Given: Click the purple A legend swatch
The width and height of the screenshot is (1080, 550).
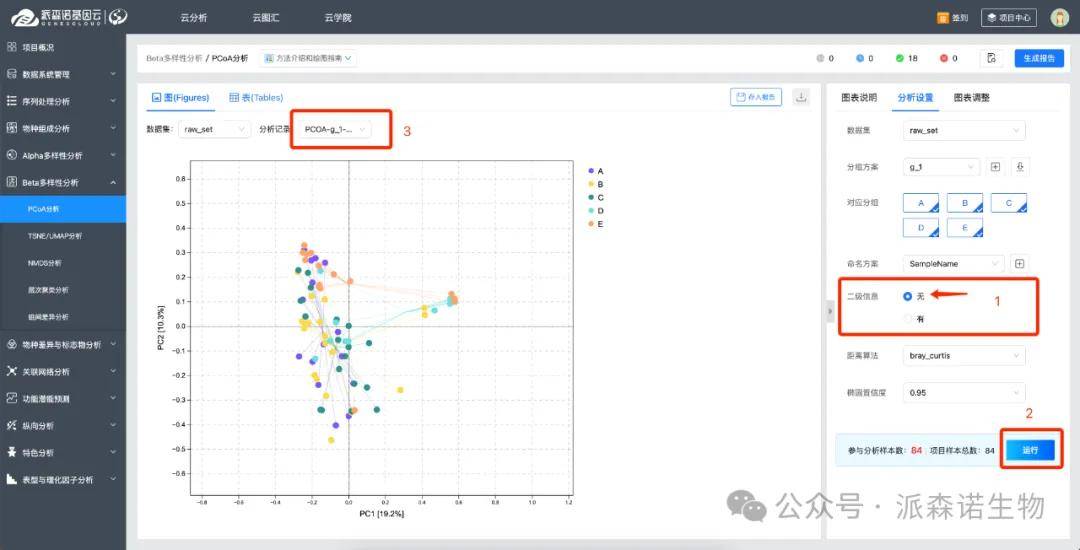Looking at the screenshot, I should click(x=591, y=172).
